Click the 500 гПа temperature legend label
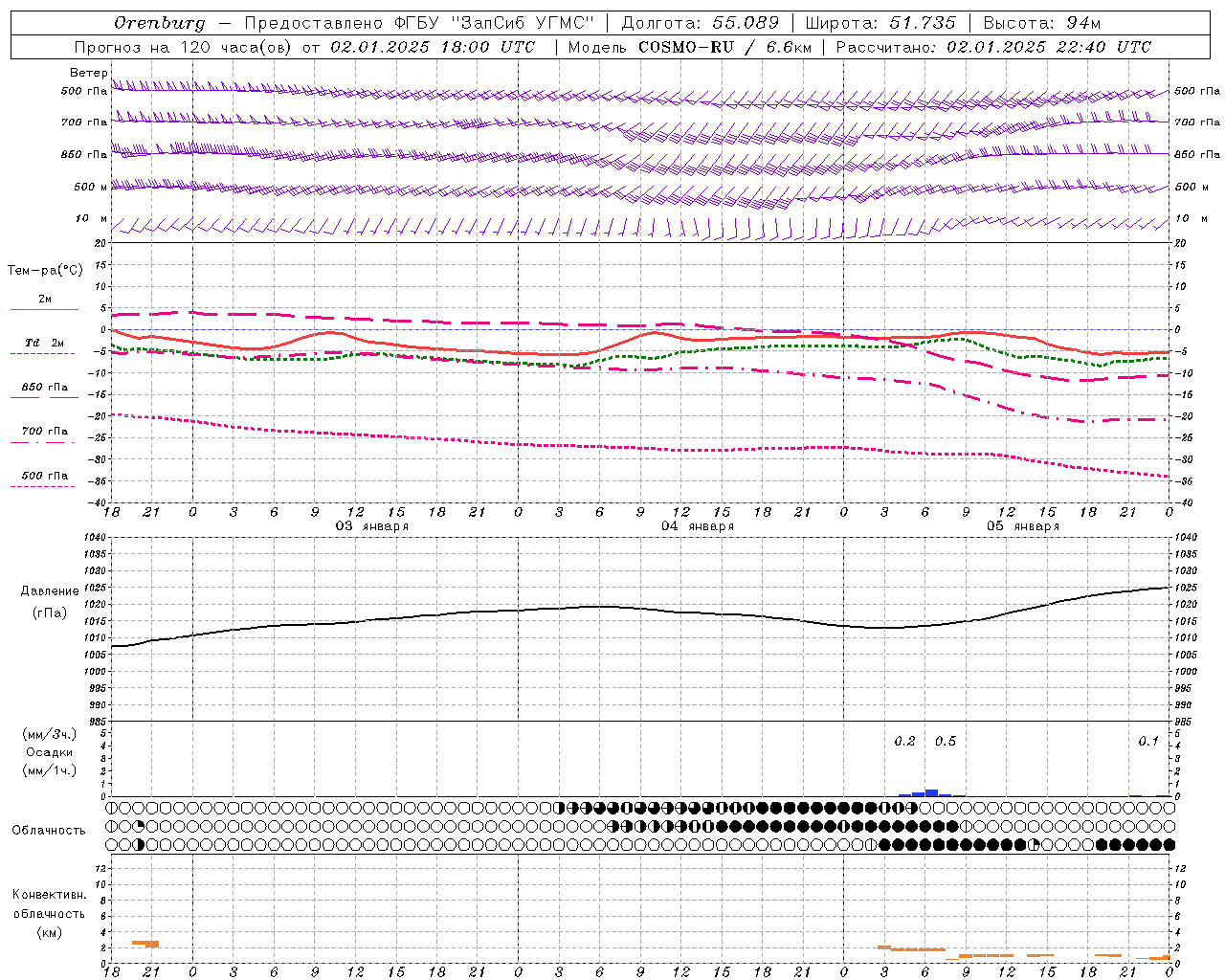Image resolution: width=1225 pixels, height=980 pixels. coord(45,476)
